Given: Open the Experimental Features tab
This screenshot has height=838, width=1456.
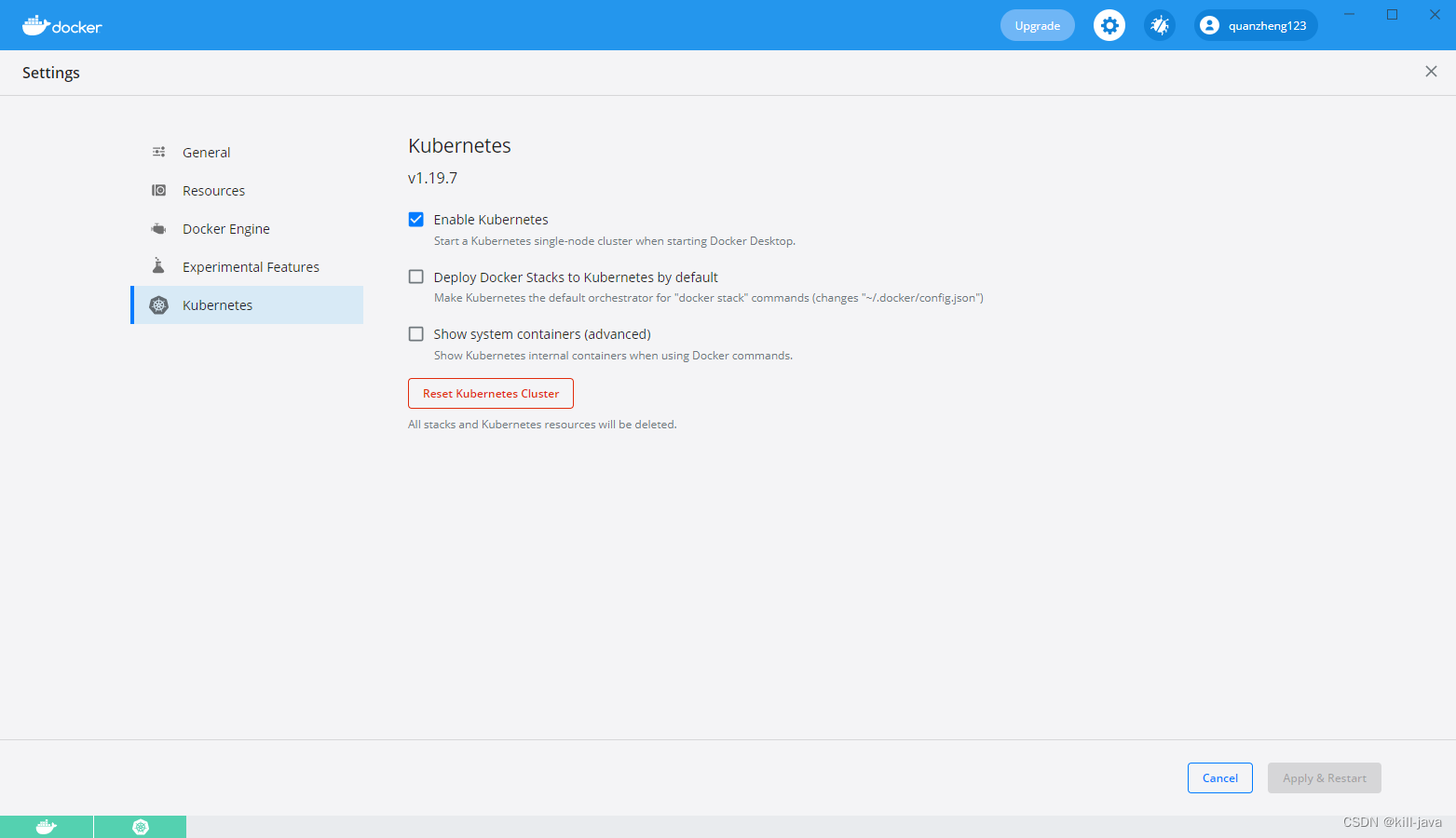Looking at the screenshot, I should 248,266.
